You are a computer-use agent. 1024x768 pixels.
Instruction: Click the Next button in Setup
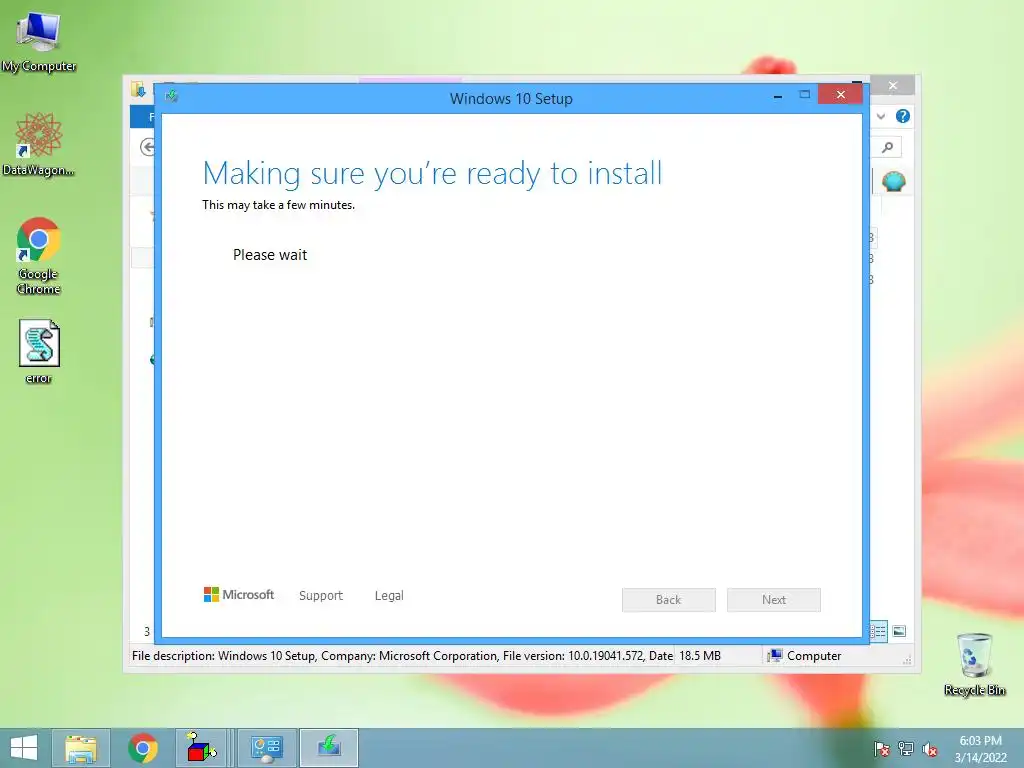774,600
